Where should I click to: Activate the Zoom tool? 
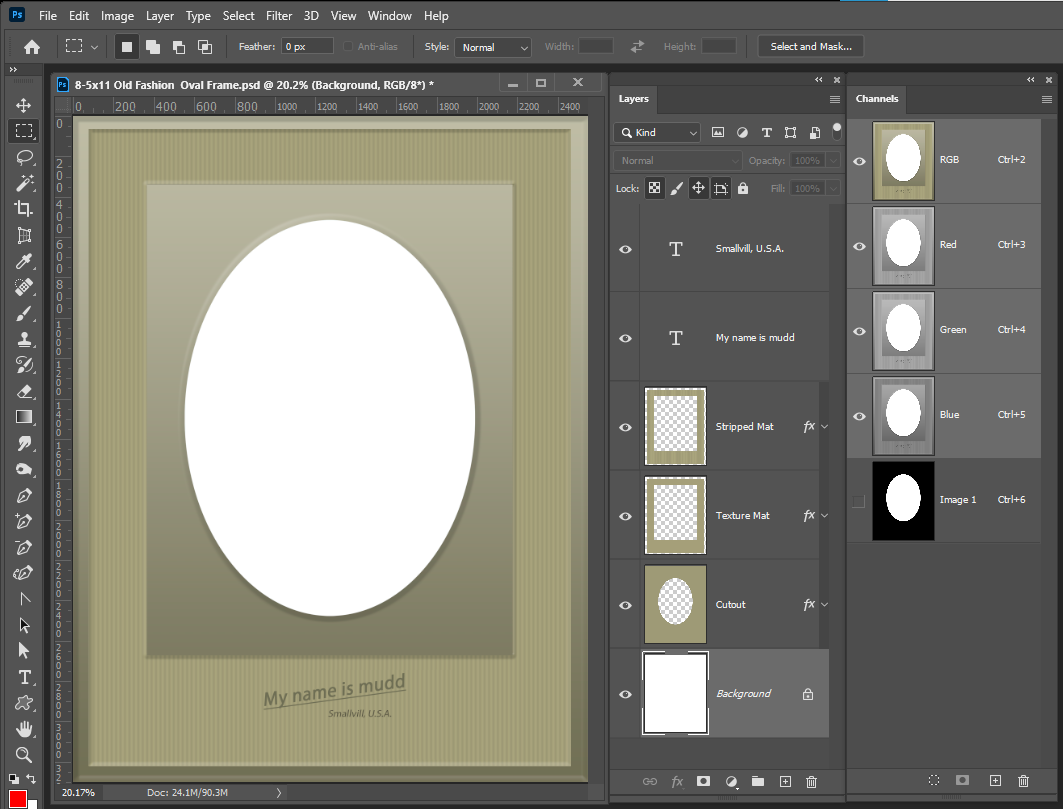coord(24,755)
